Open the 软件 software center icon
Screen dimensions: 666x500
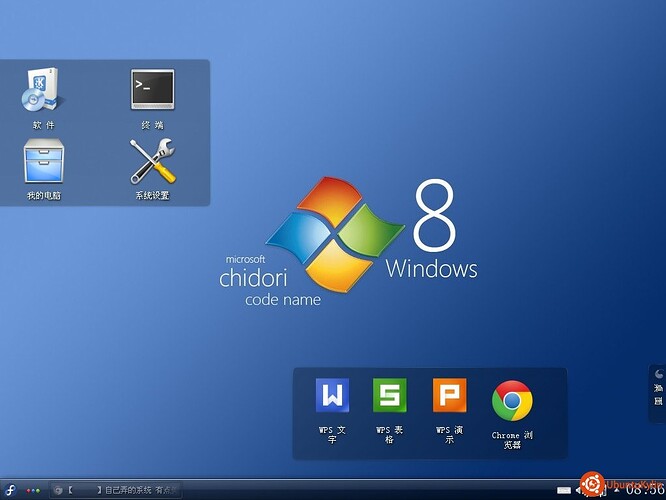(x=42, y=90)
